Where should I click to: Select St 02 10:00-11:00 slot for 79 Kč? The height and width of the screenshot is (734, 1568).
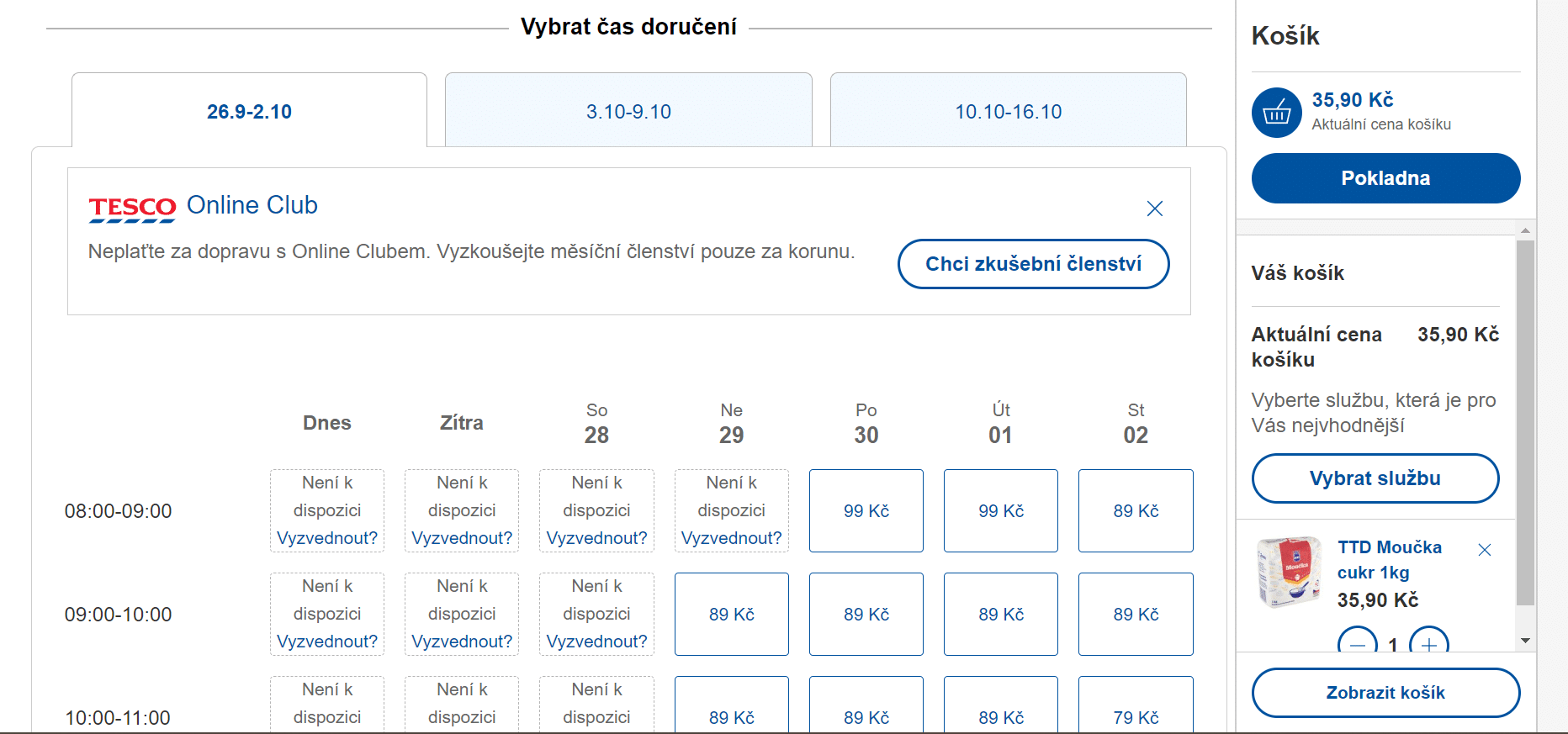[1136, 705]
